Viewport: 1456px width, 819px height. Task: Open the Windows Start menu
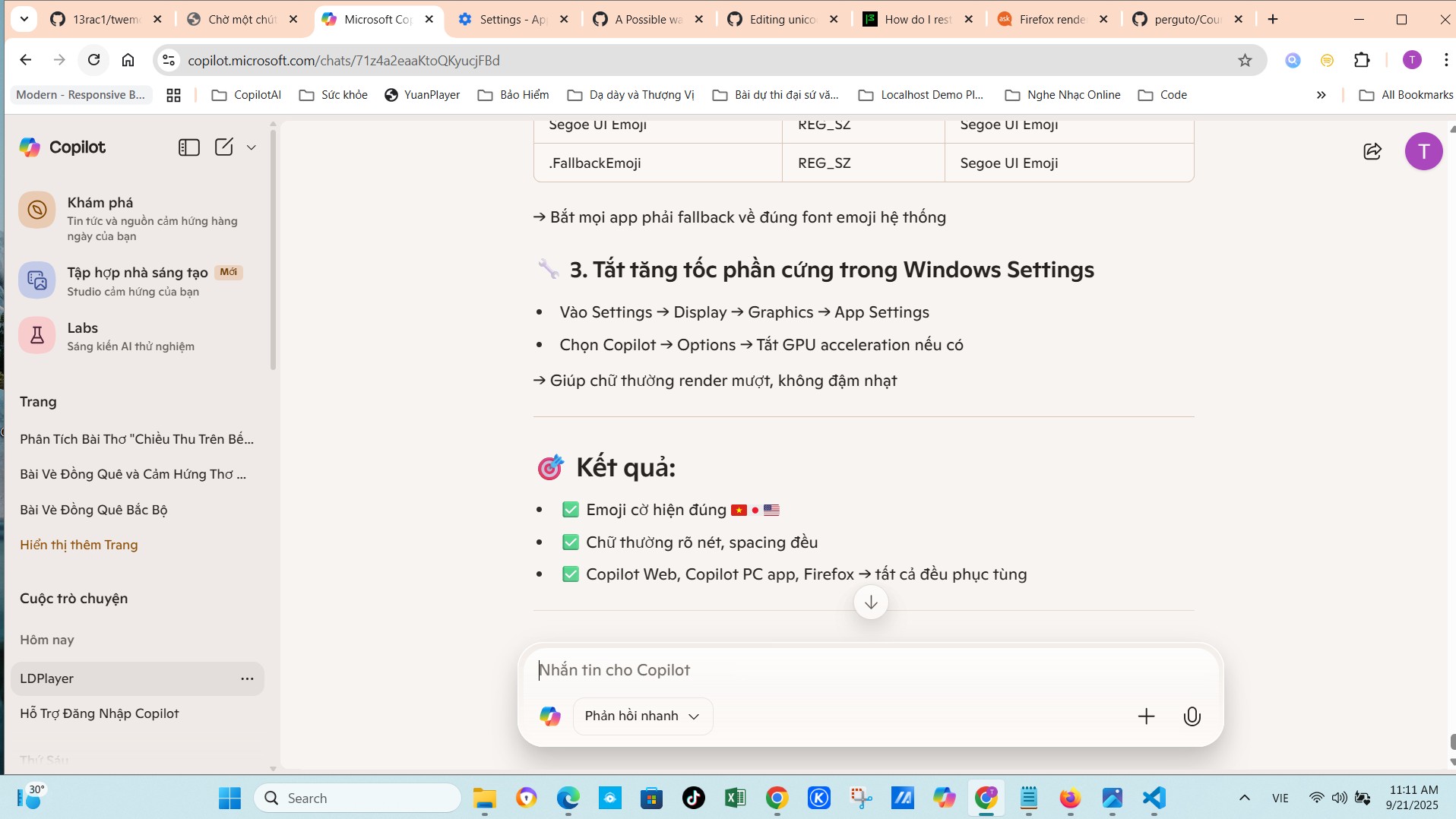[229, 798]
